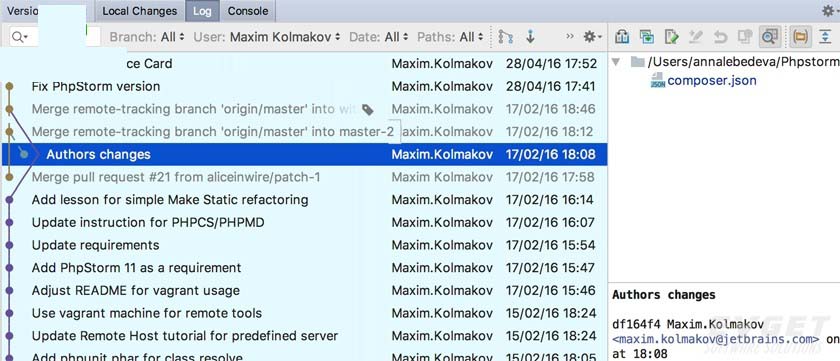The image size is (840, 361).
Task: Click Show Diff with Local icon
Action: 647,37
